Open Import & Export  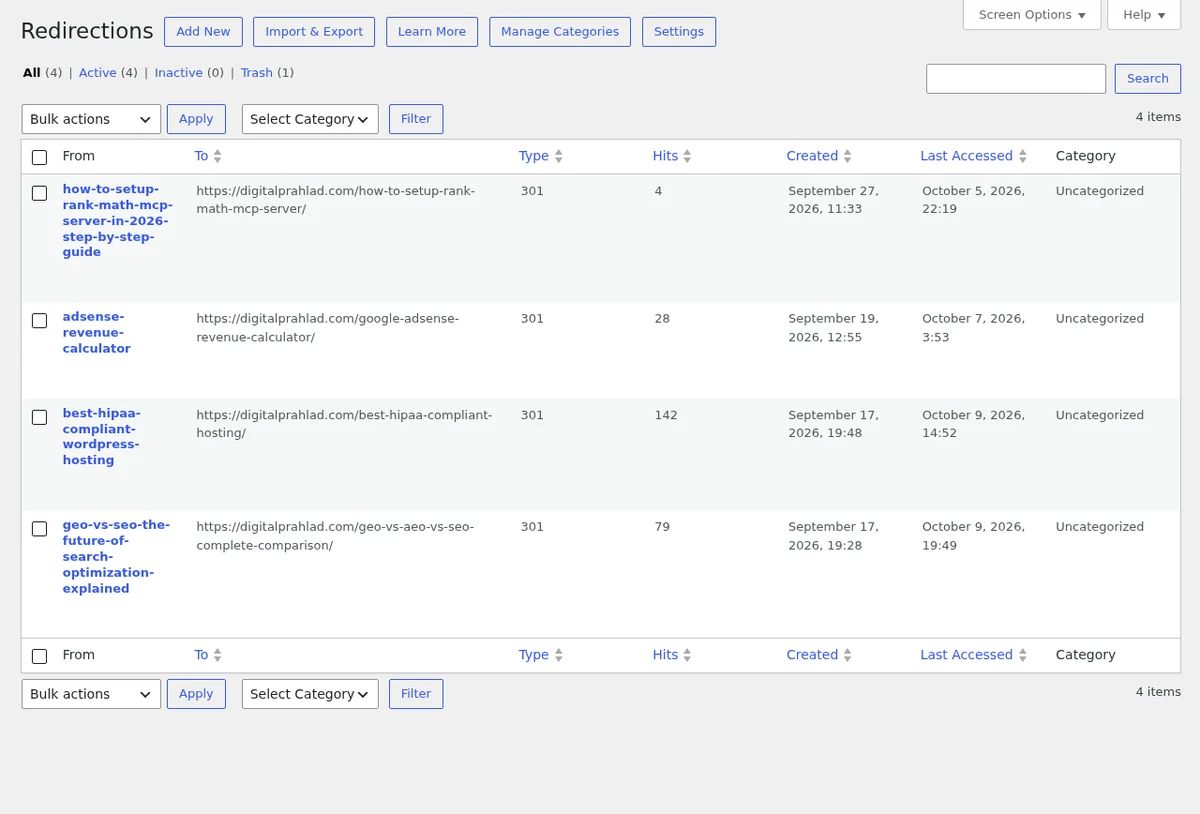point(314,32)
